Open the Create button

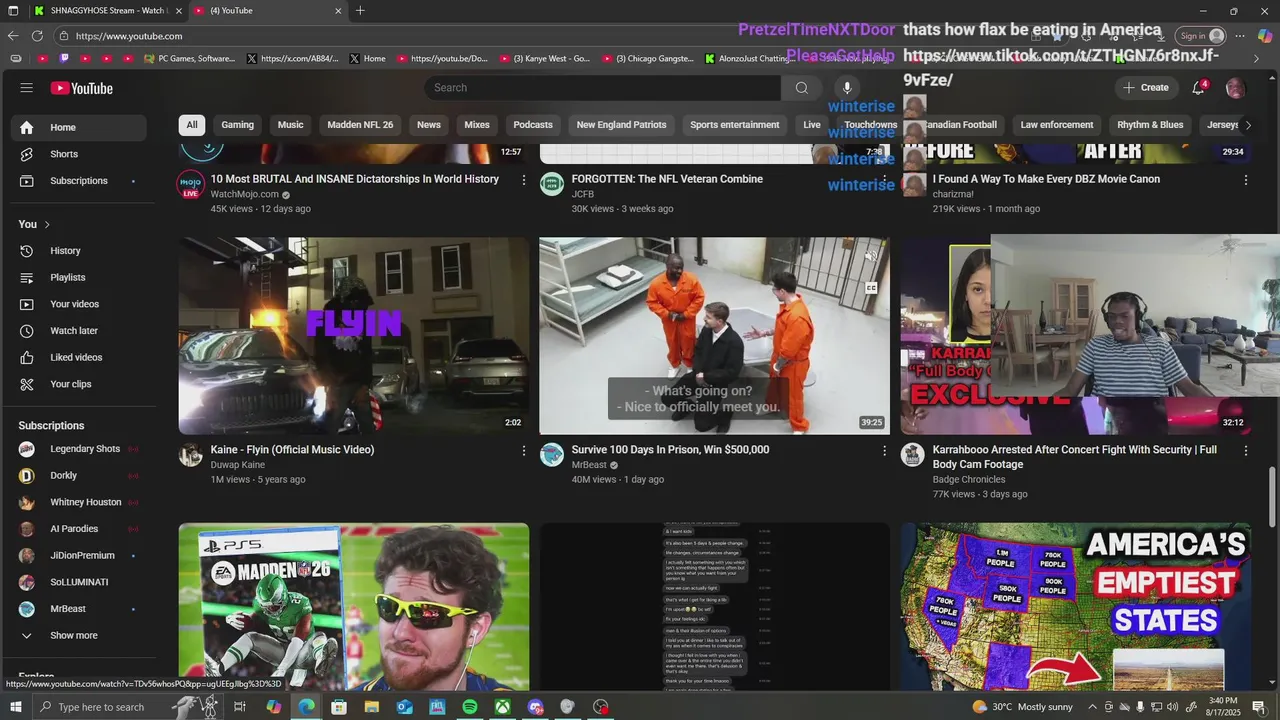click(1146, 88)
